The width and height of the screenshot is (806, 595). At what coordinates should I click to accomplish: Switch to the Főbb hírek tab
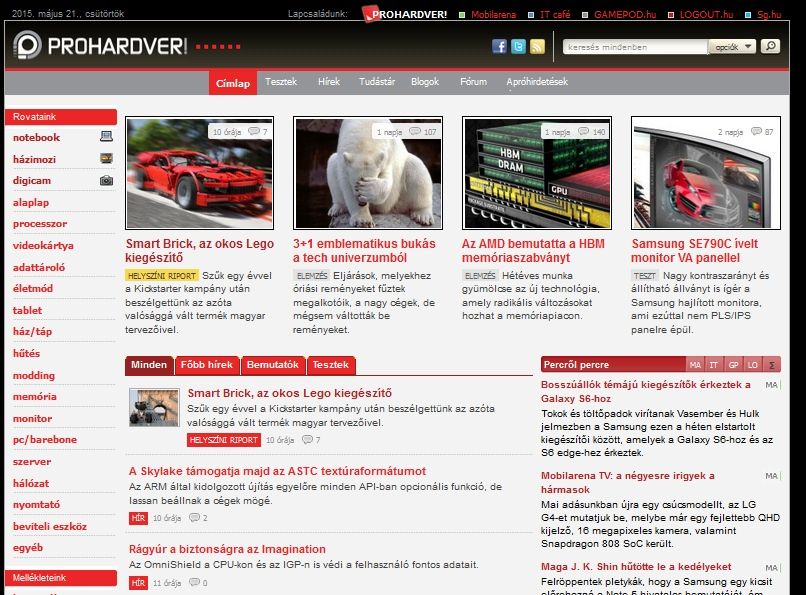[x=207, y=365]
